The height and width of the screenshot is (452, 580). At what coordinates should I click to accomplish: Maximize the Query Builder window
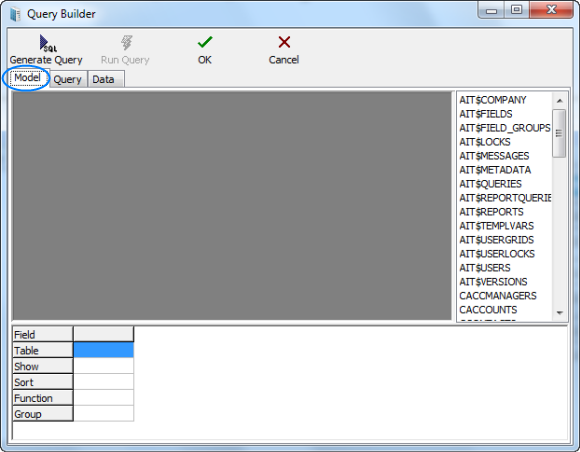[516, 10]
